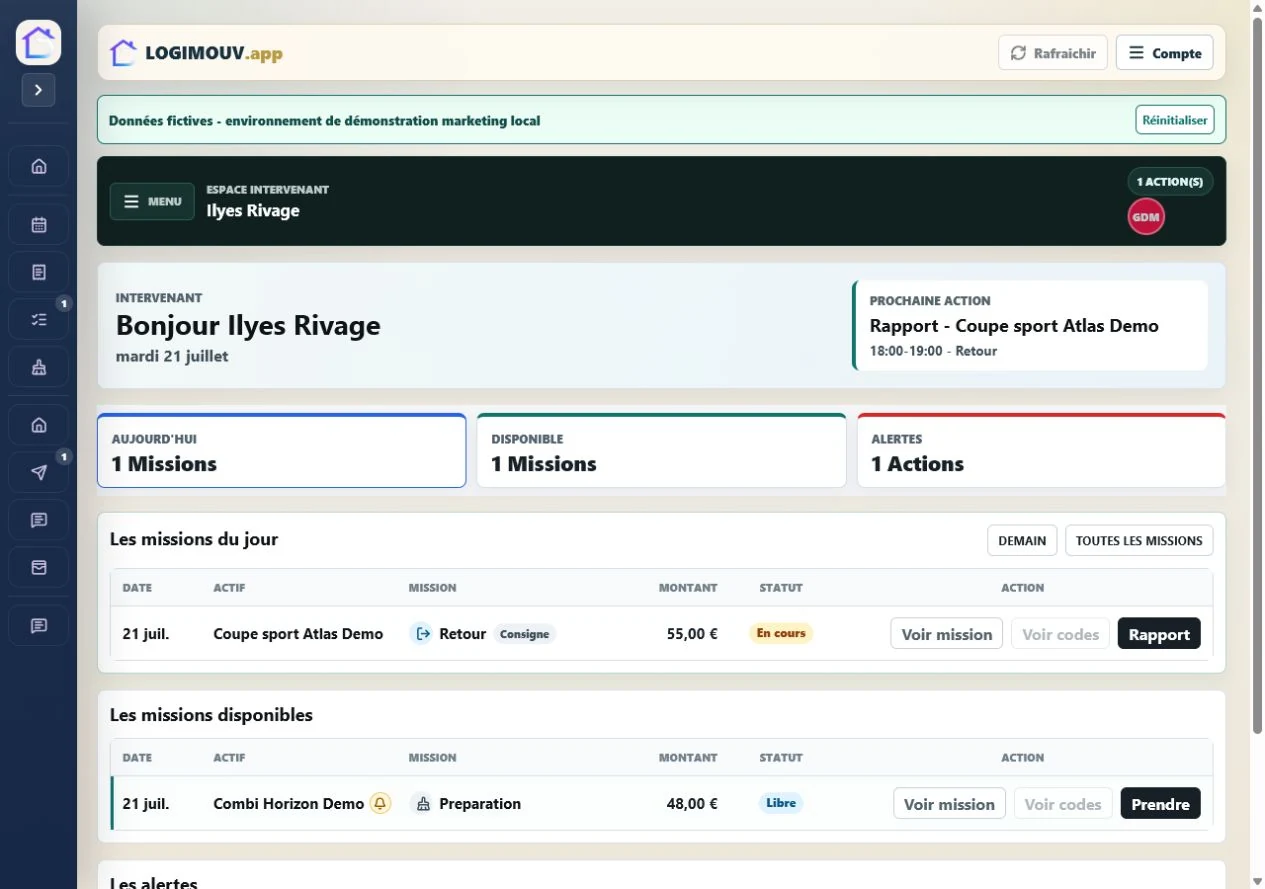The height and width of the screenshot is (889, 1265).
Task: Click the Libre status badge
Action: coord(781,803)
